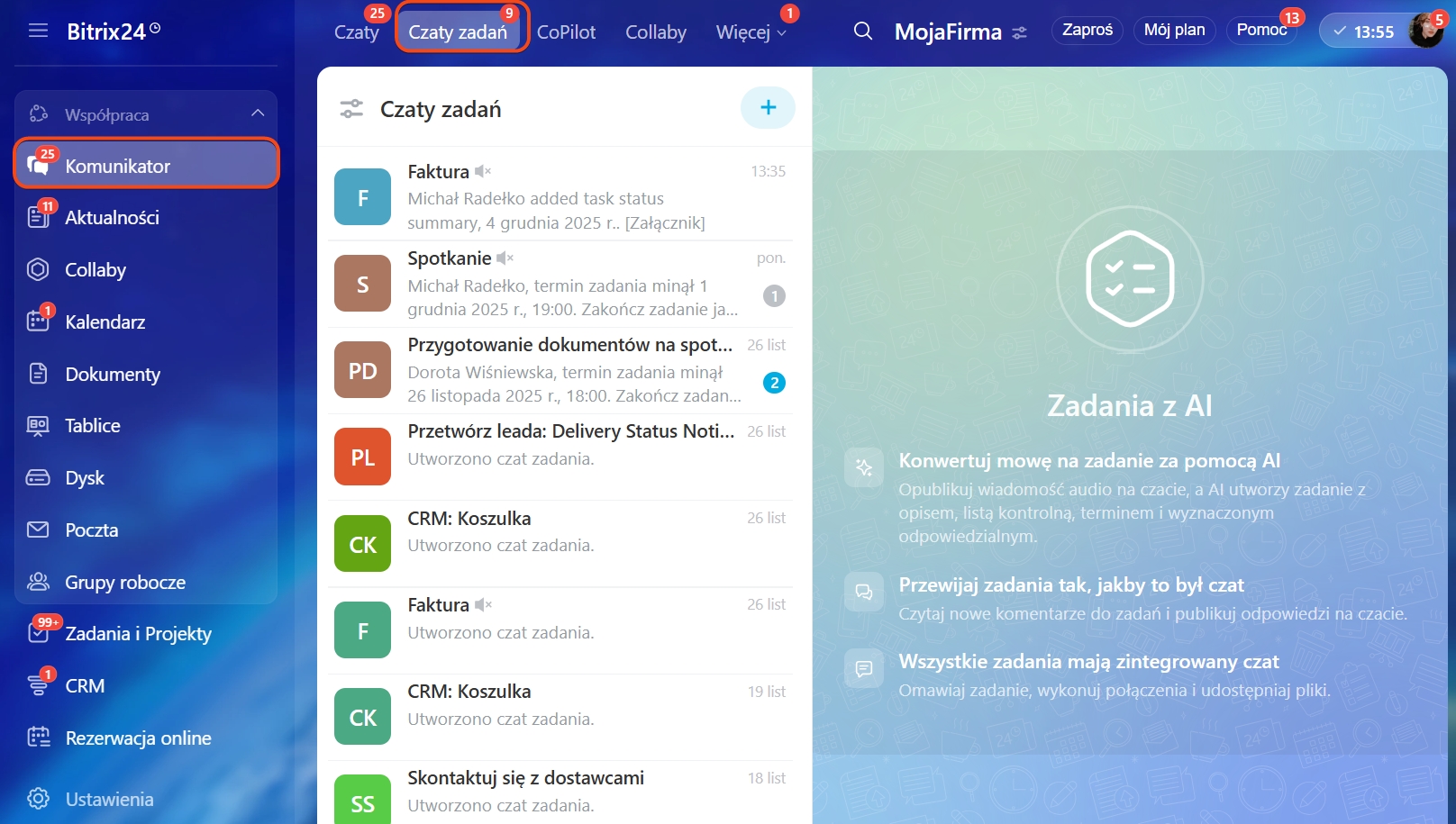This screenshot has width=1456, height=824.
Task: Collapse the Współpraca section
Action: click(x=258, y=113)
